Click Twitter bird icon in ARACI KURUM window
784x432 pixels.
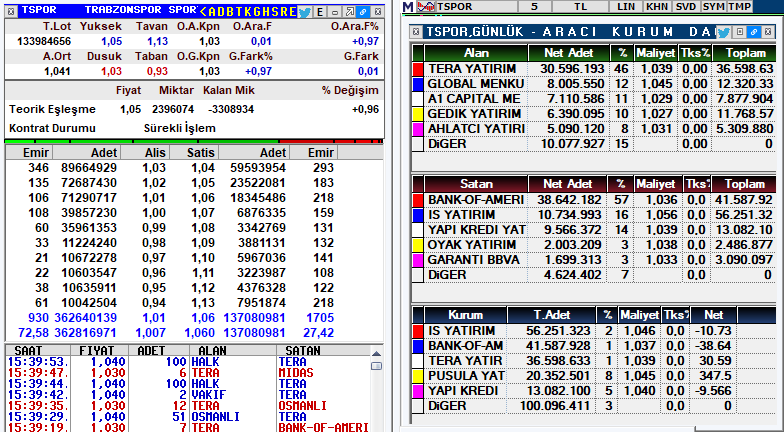pyautogui.click(x=724, y=32)
